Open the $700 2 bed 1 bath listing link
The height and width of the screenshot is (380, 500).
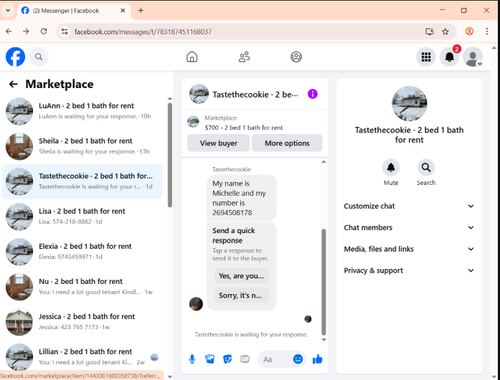pyautogui.click(x=244, y=127)
